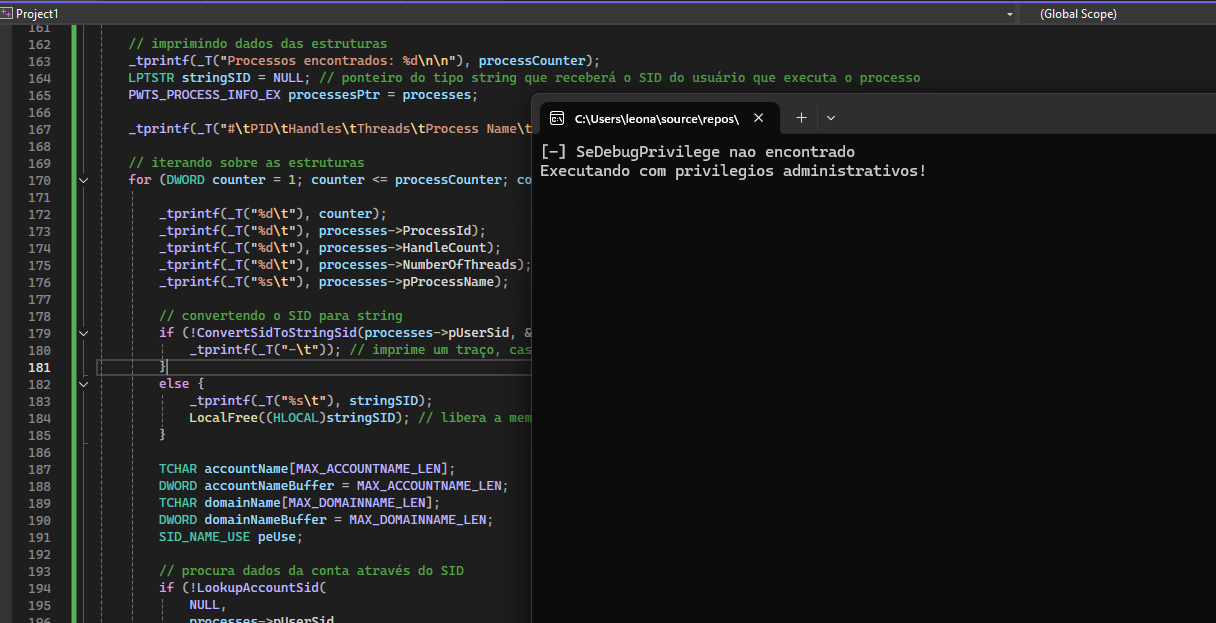Select the C:\Users\leona\source\repos terminal tab
Screen dimensions: 1216x623
click(x=655, y=118)
